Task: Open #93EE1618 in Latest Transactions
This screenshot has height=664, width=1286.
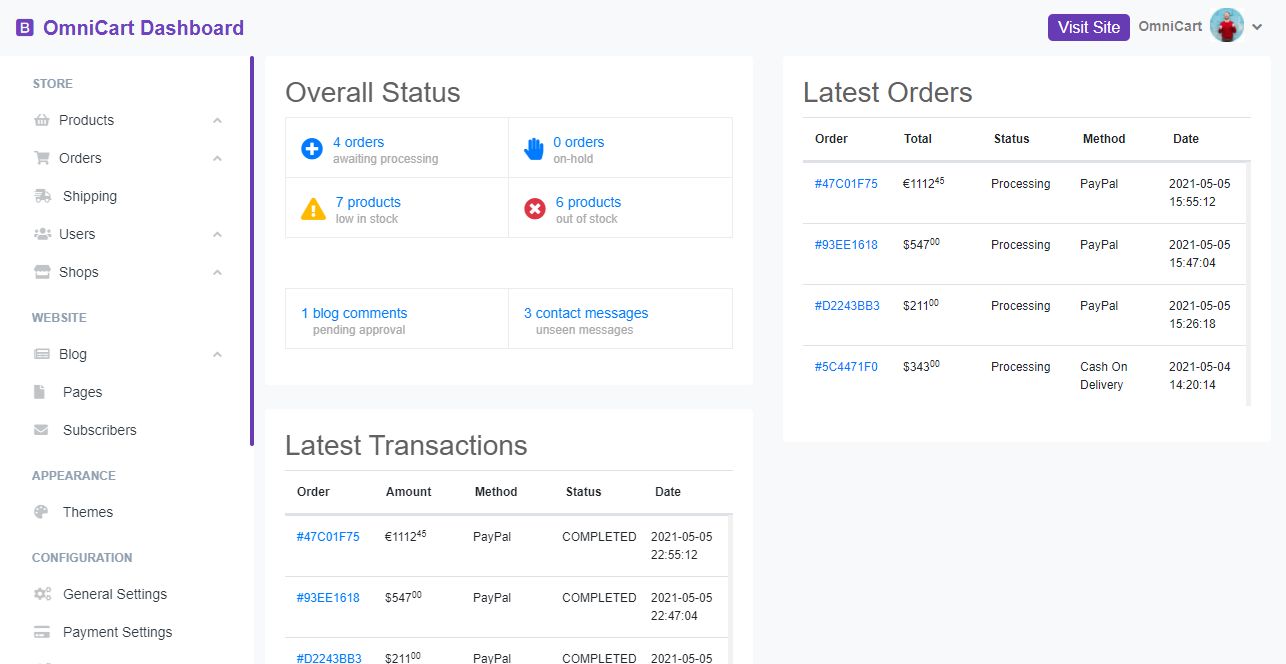Action: pos(328,598)
